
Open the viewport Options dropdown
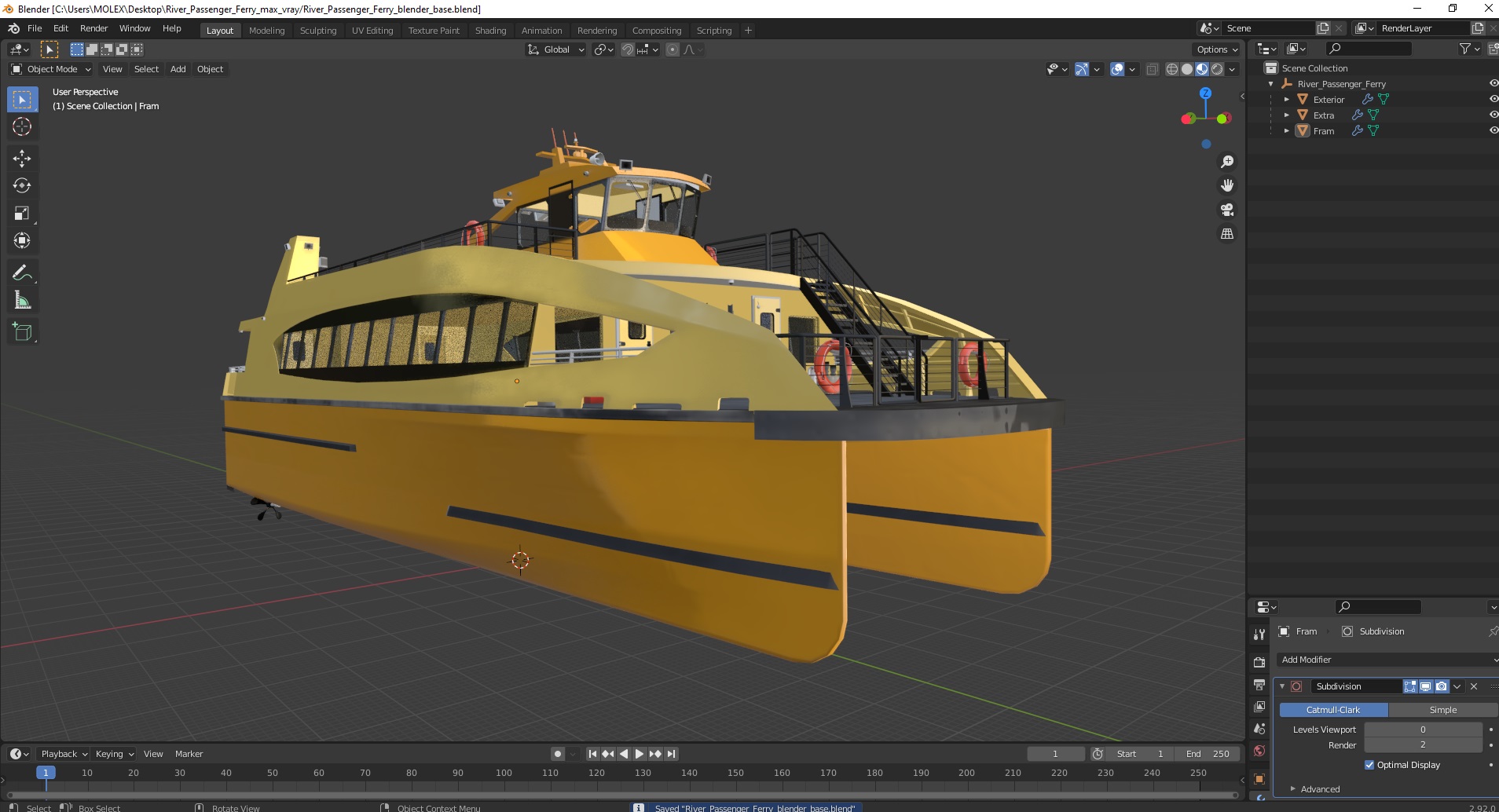coord(1217,49)
